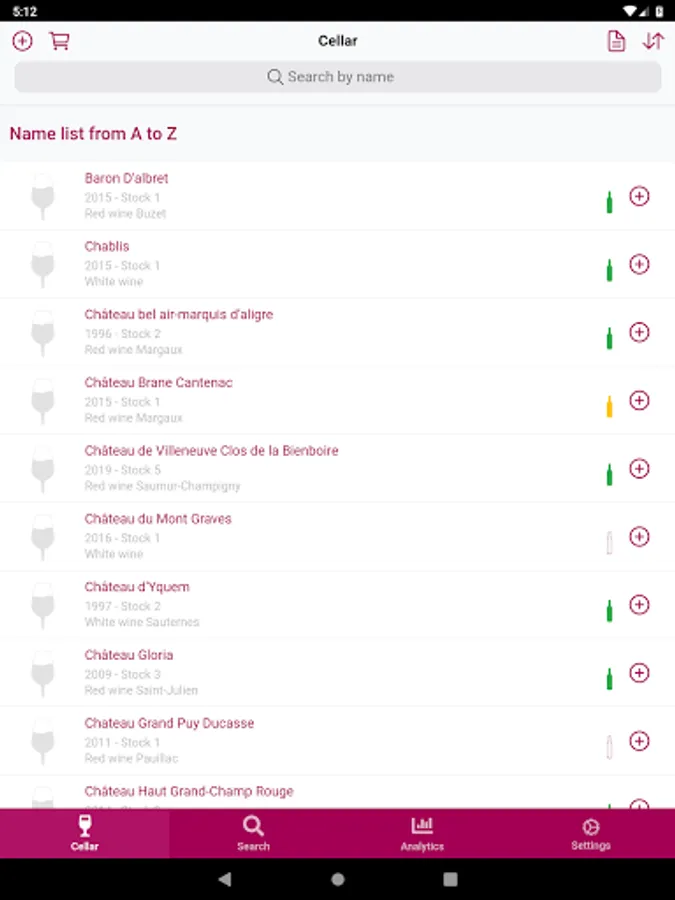Add stock to Baron D'albret with plus
The image size is (675, 900).
(x=639, y=196)
